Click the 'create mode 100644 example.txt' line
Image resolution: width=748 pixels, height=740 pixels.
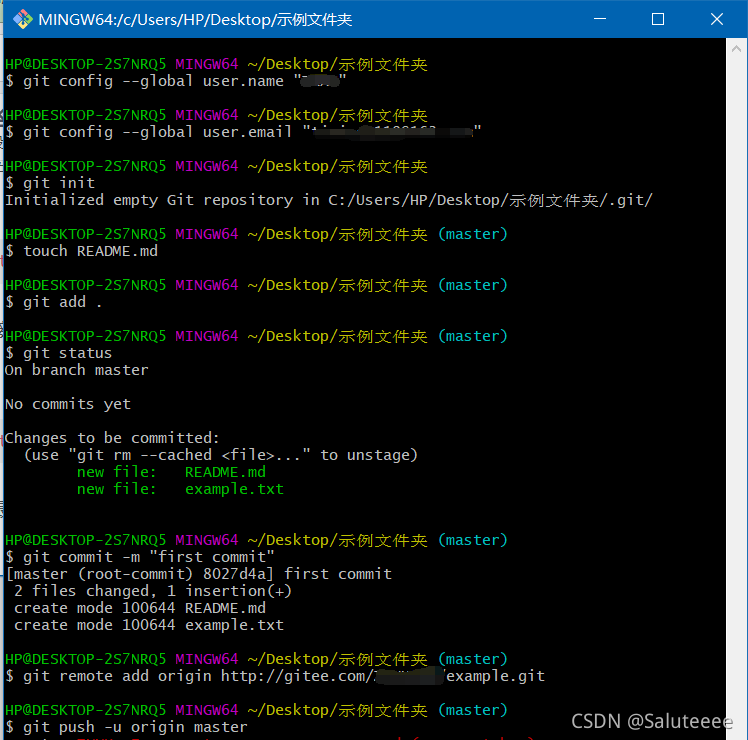pos(149,625)
